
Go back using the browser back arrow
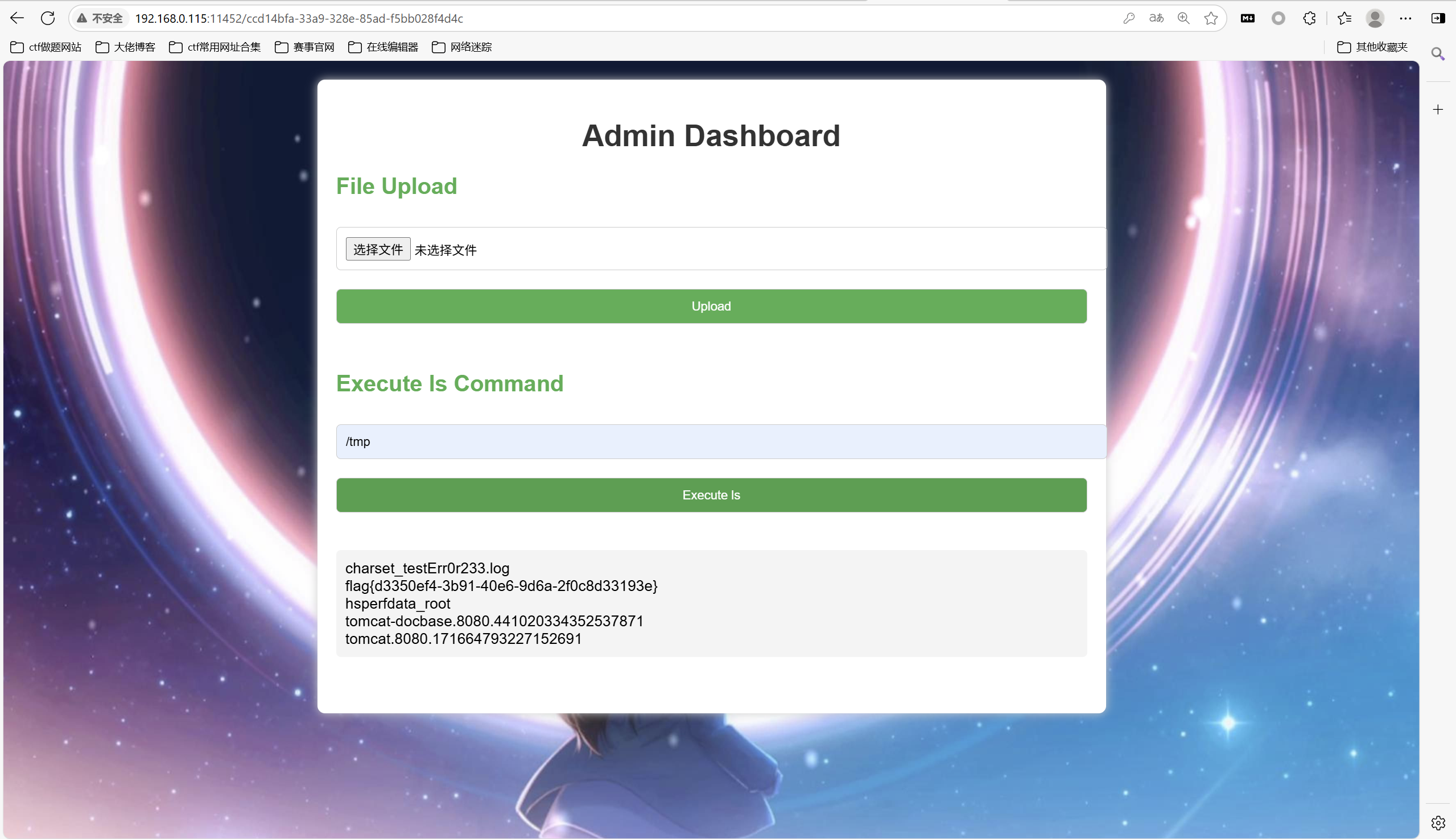tap(17, 18)
